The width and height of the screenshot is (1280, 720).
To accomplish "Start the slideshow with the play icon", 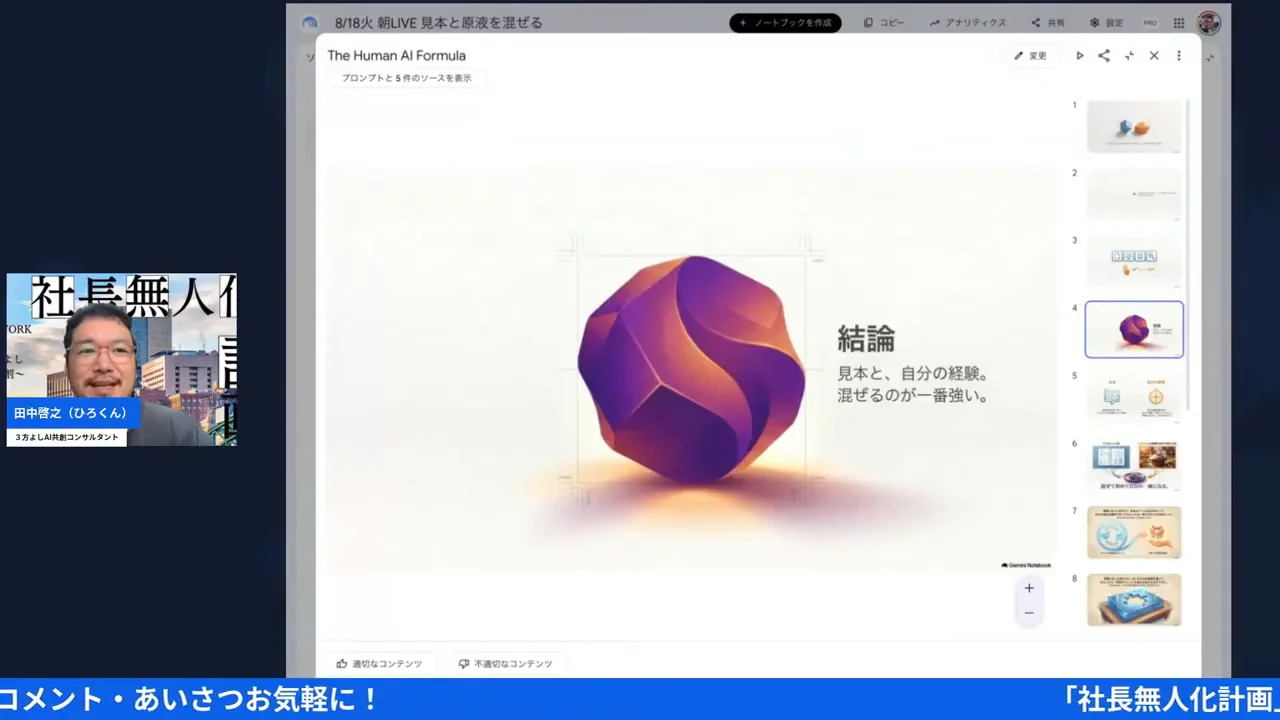I will [1079, 56].
